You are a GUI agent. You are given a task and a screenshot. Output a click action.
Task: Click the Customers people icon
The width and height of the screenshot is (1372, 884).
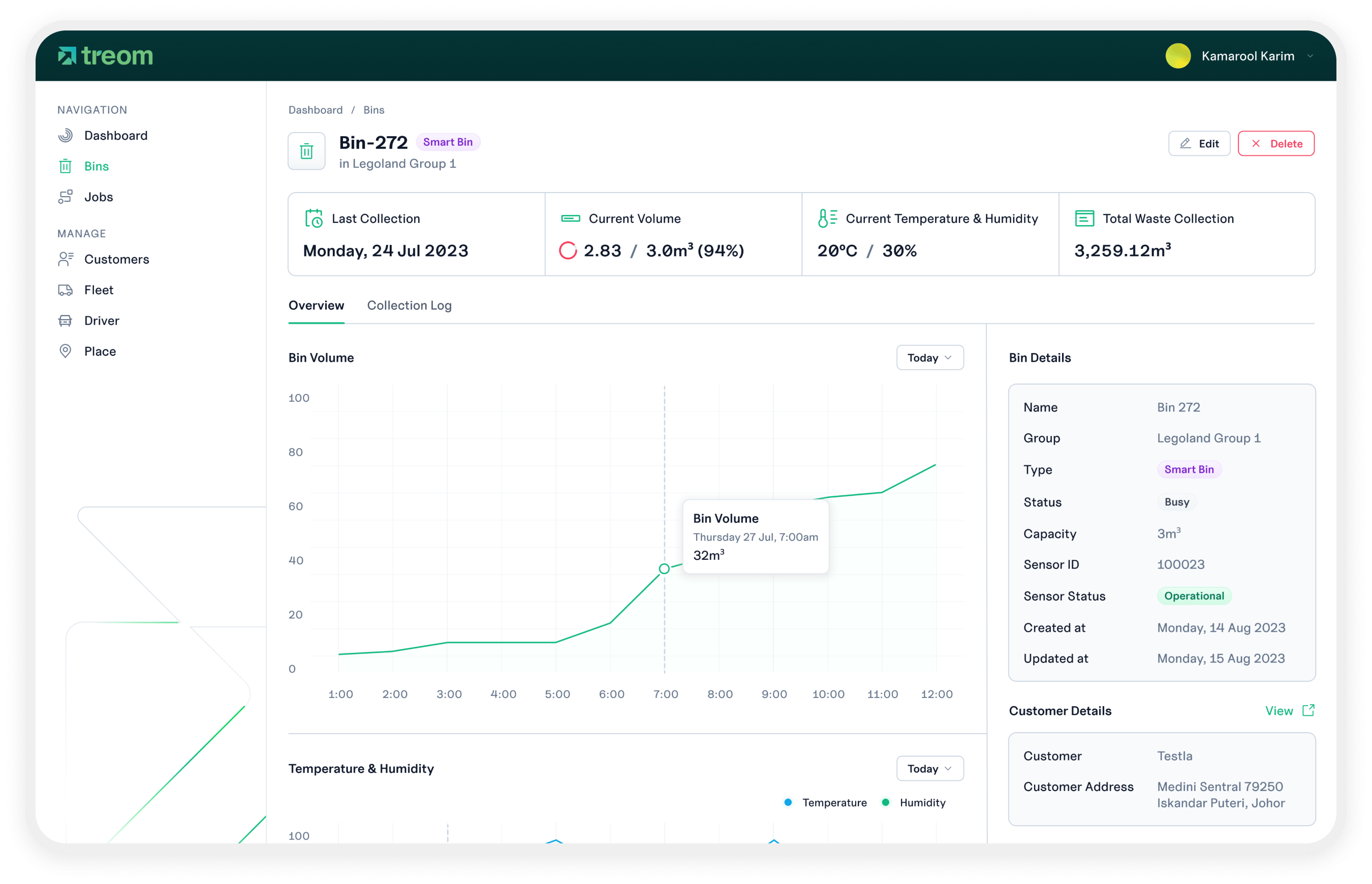[66, 260]
